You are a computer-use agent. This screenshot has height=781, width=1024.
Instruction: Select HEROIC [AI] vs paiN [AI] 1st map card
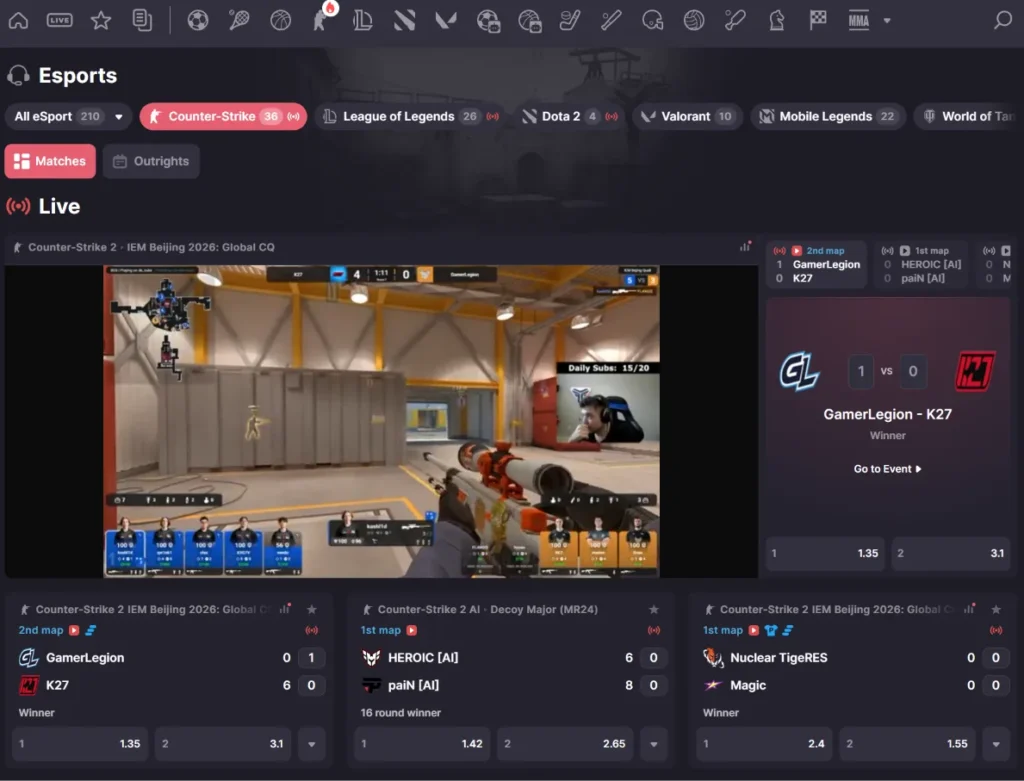[921, 264]
